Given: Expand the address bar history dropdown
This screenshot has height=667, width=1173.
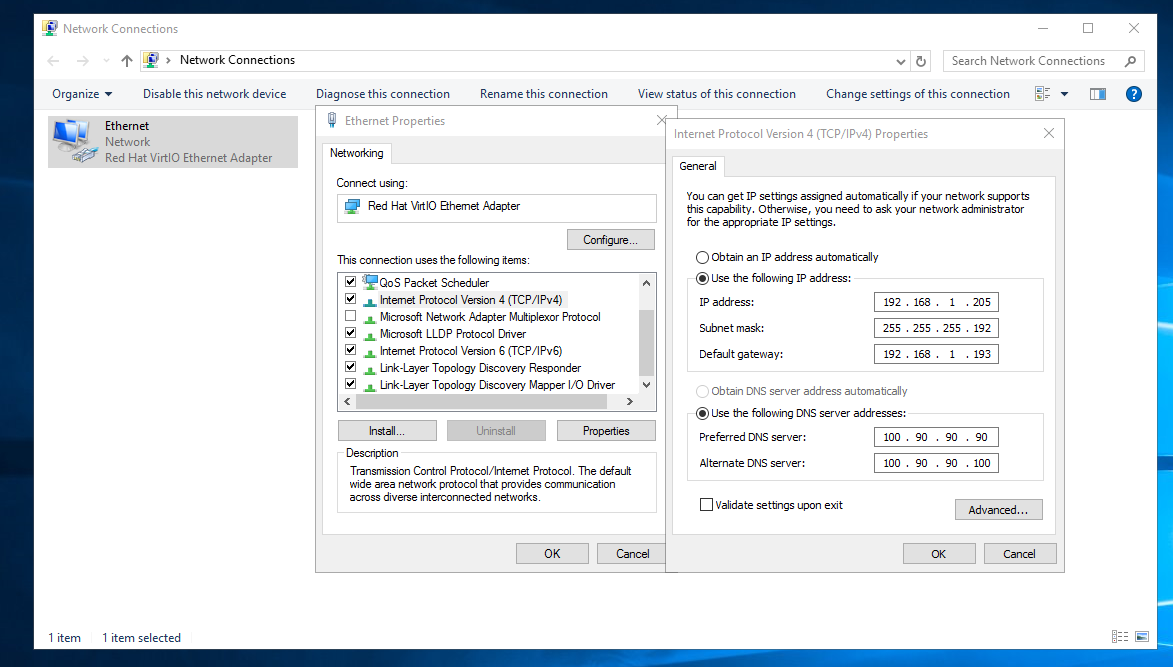Looking at the screenshot, I should pos(901,61).
